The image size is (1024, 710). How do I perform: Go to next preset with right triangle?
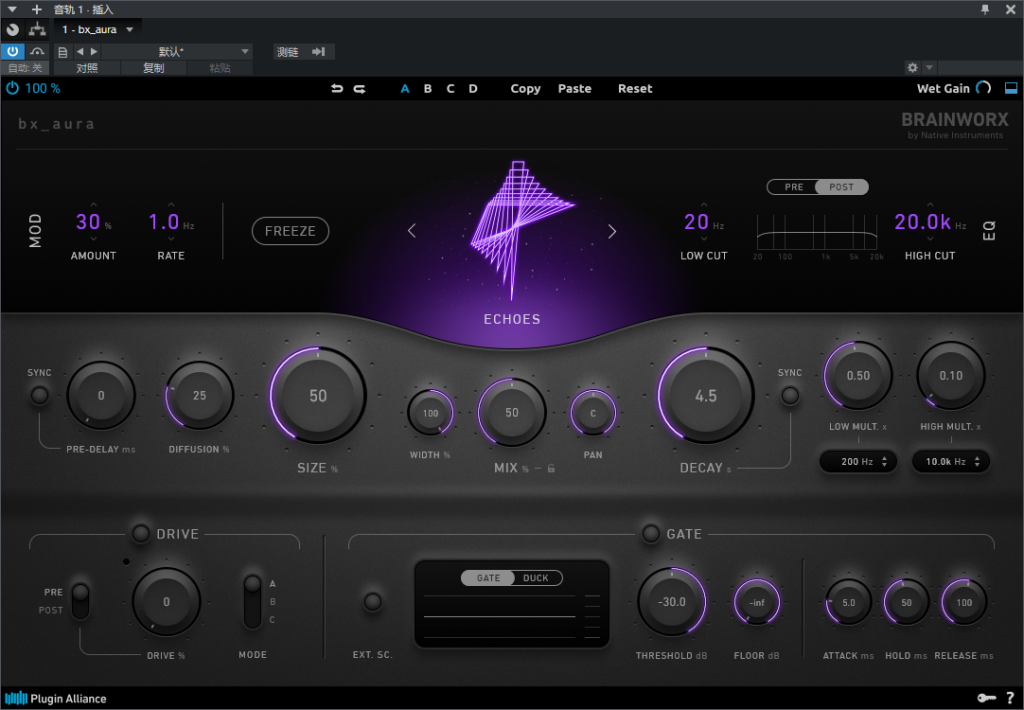point(94,52)
